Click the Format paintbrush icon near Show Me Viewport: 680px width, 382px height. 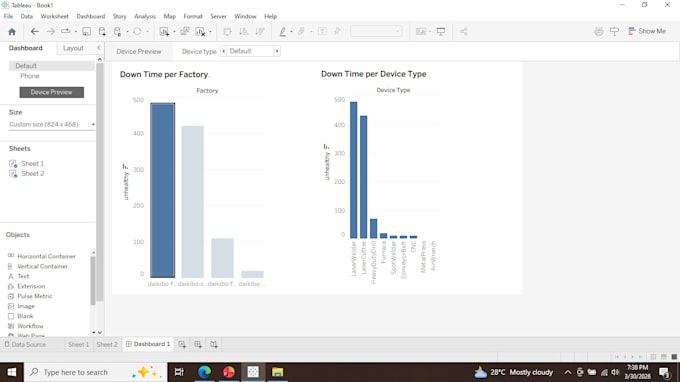point(615,31)
